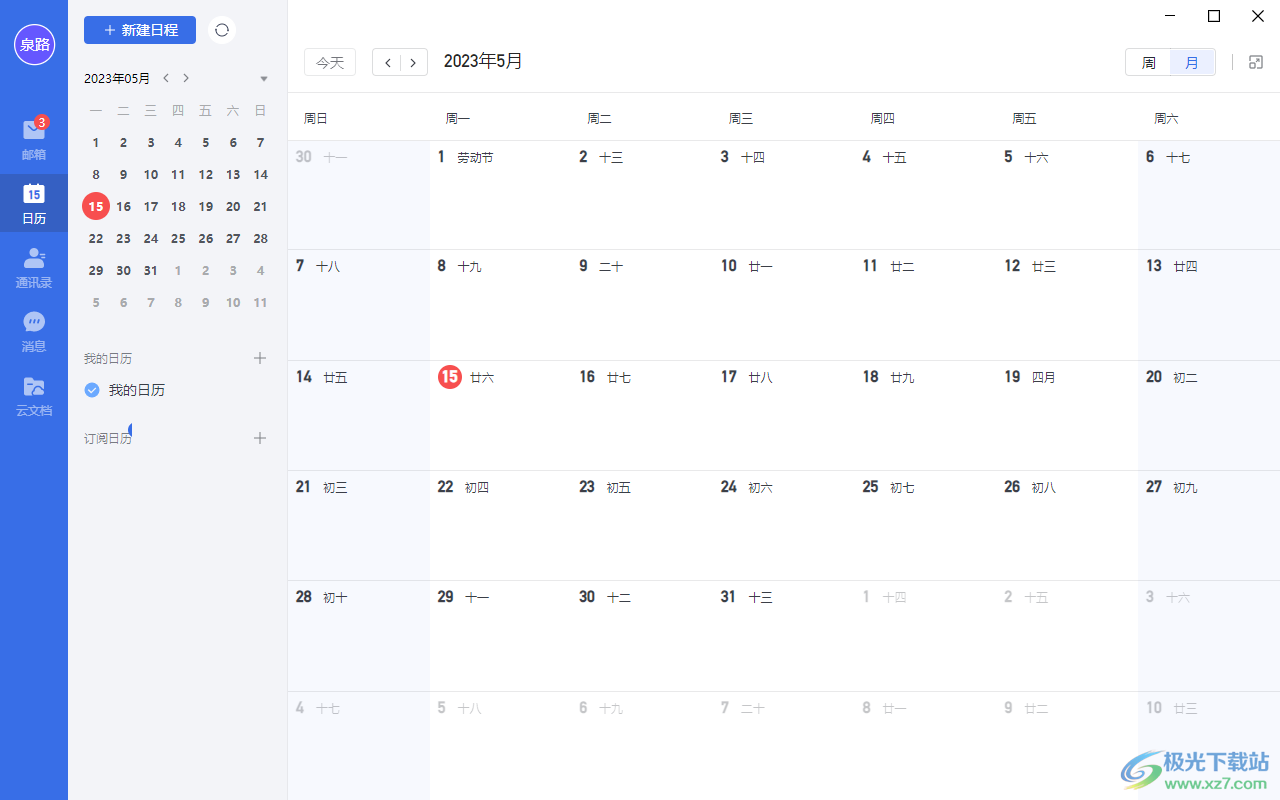Click the sync refresh icon

pyautogui.click(x=222, y=30)
